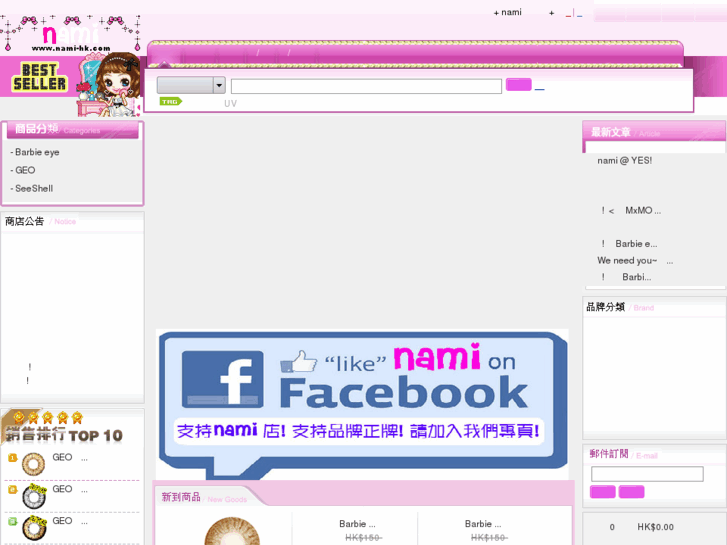Open rank 2 GEO lens thumbnail
Viewport: 727px width, 545px height.
click(x=34, y=496)
